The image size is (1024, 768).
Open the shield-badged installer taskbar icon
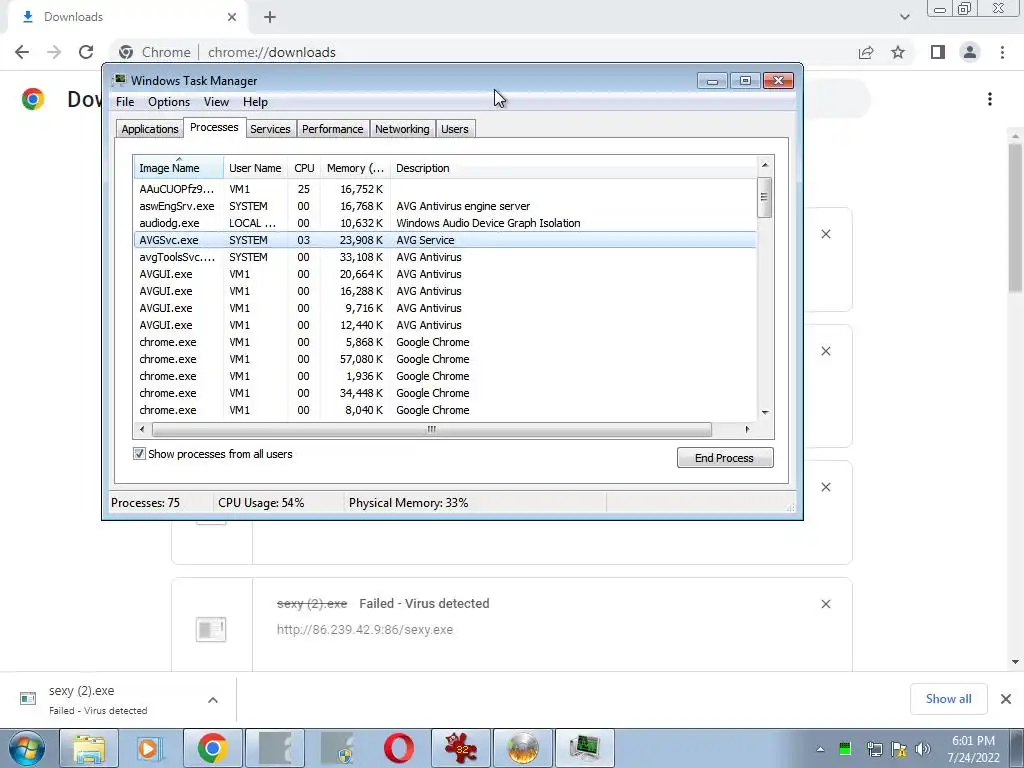coord(336,748)
